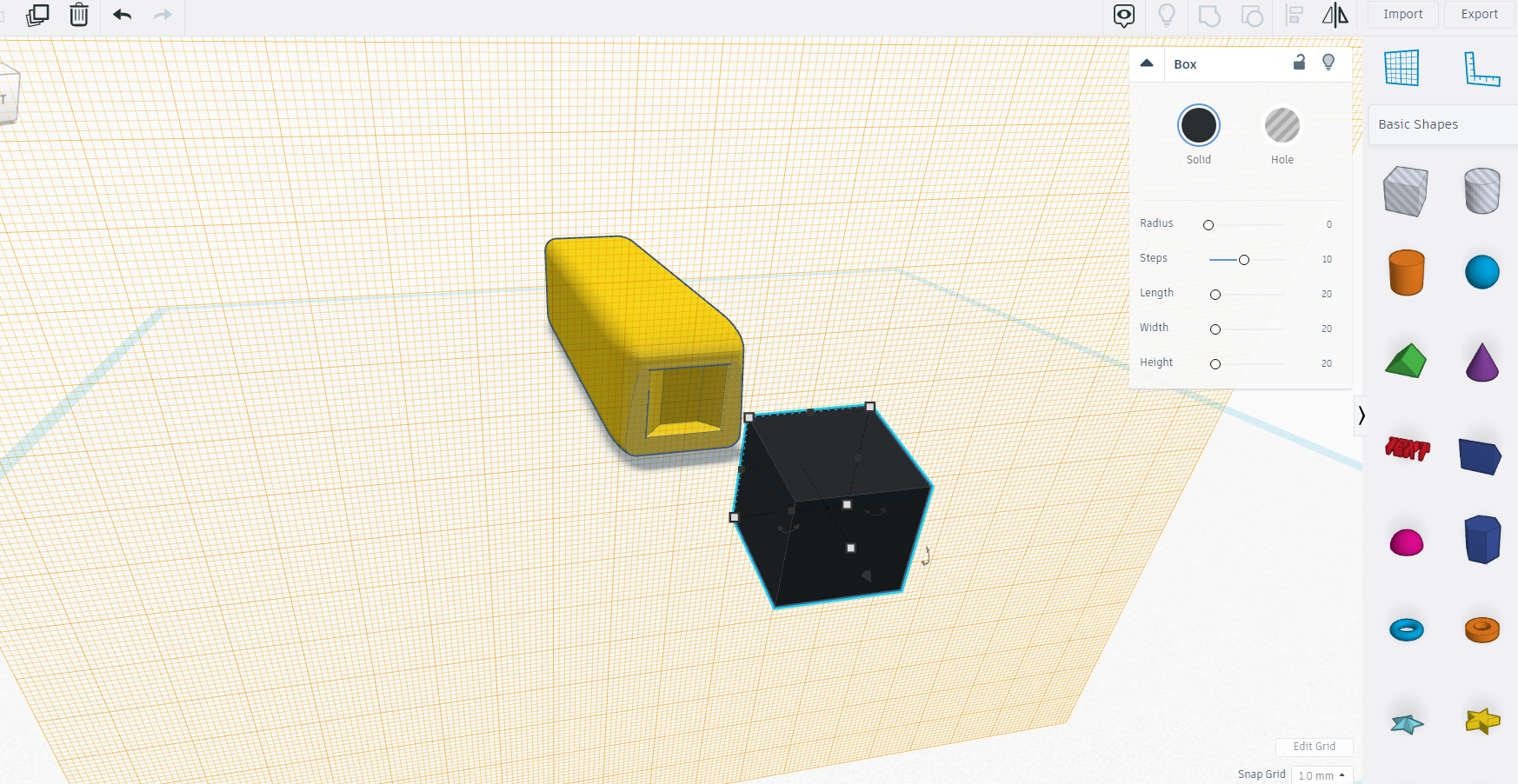Click the Ungroup shapes icon

1252,16
